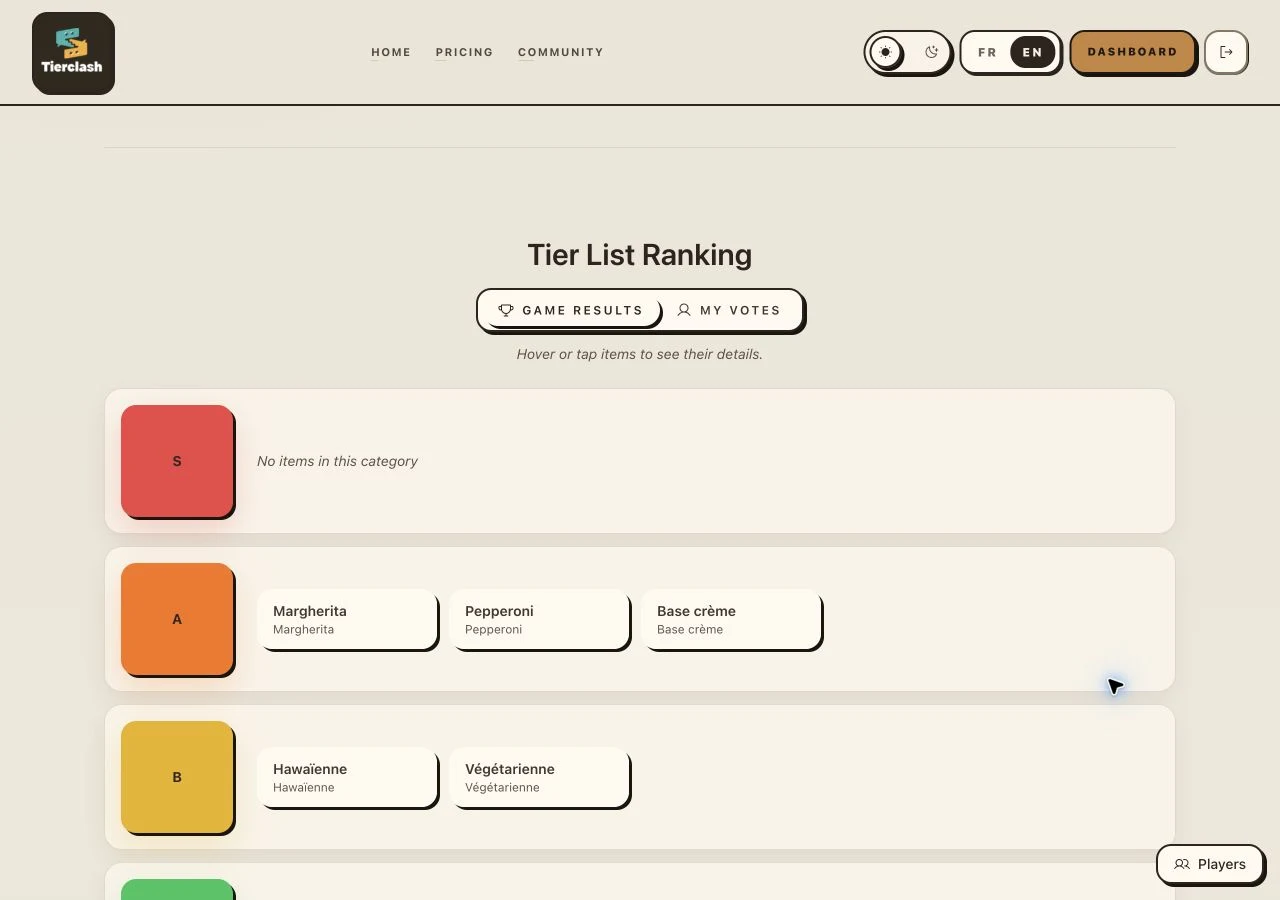Click the orange A tier block
This screenshot has width=1280, height=900.
click(177, 619)
